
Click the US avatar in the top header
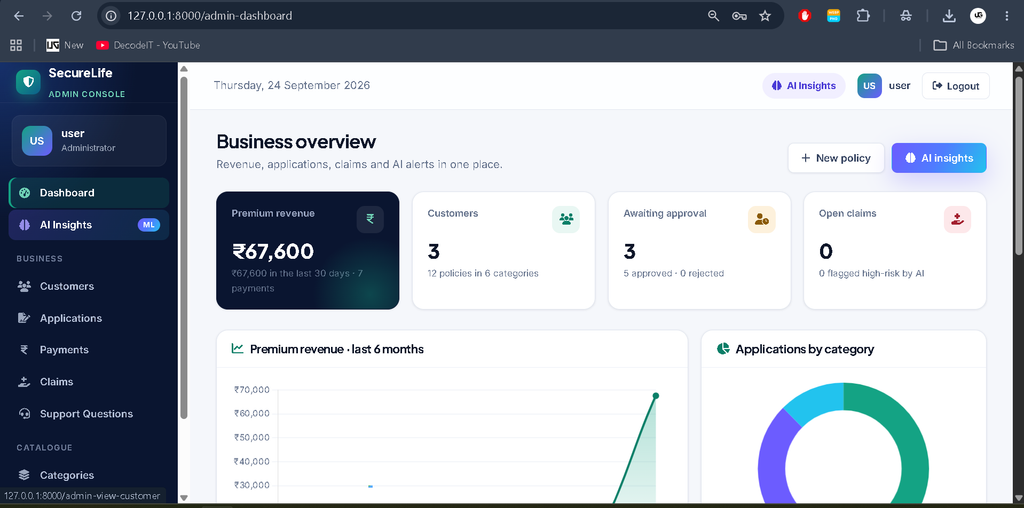[x=869, y=86]
